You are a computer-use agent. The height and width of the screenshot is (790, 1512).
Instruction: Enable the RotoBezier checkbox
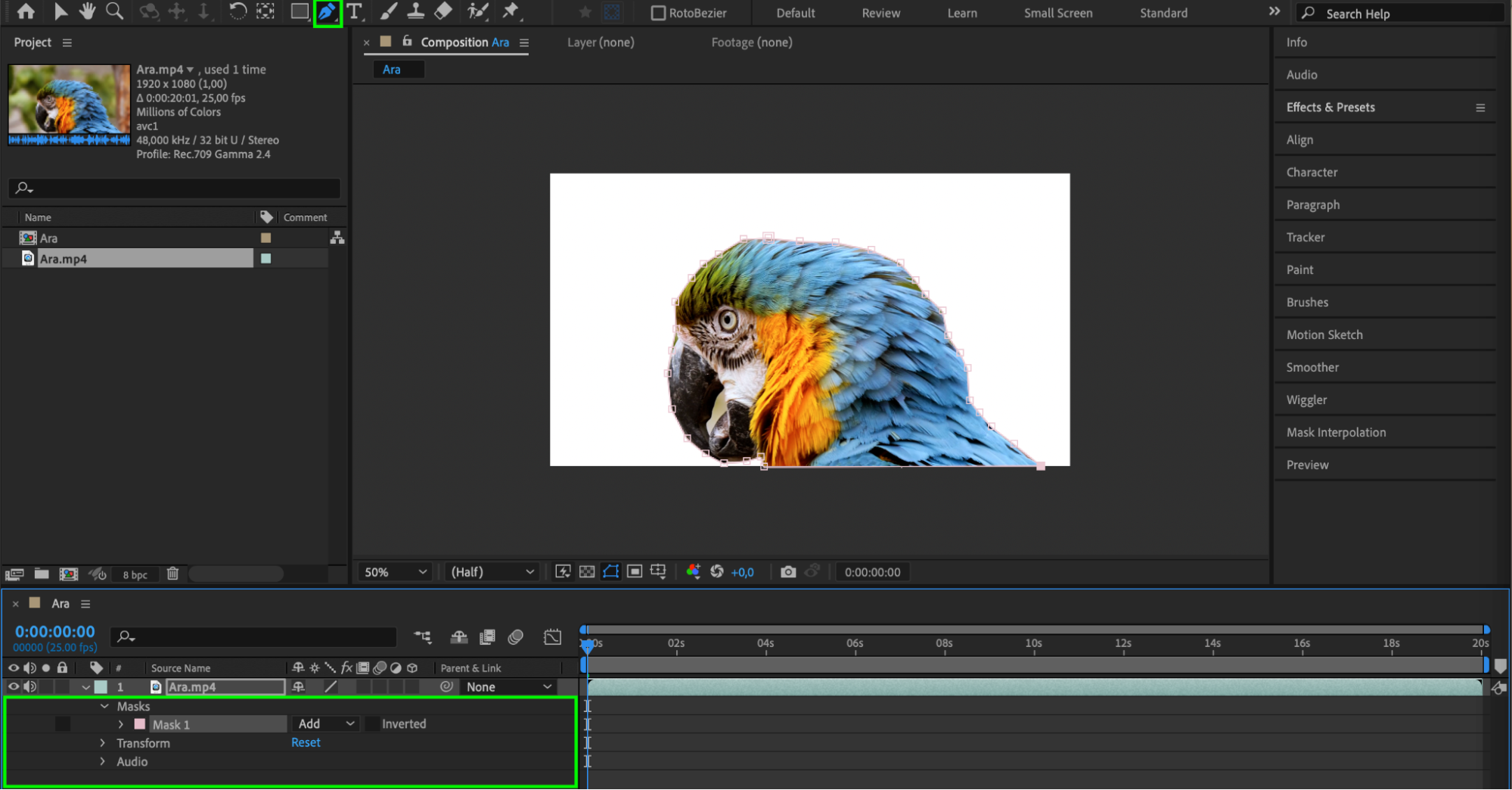tap(658, 13)
